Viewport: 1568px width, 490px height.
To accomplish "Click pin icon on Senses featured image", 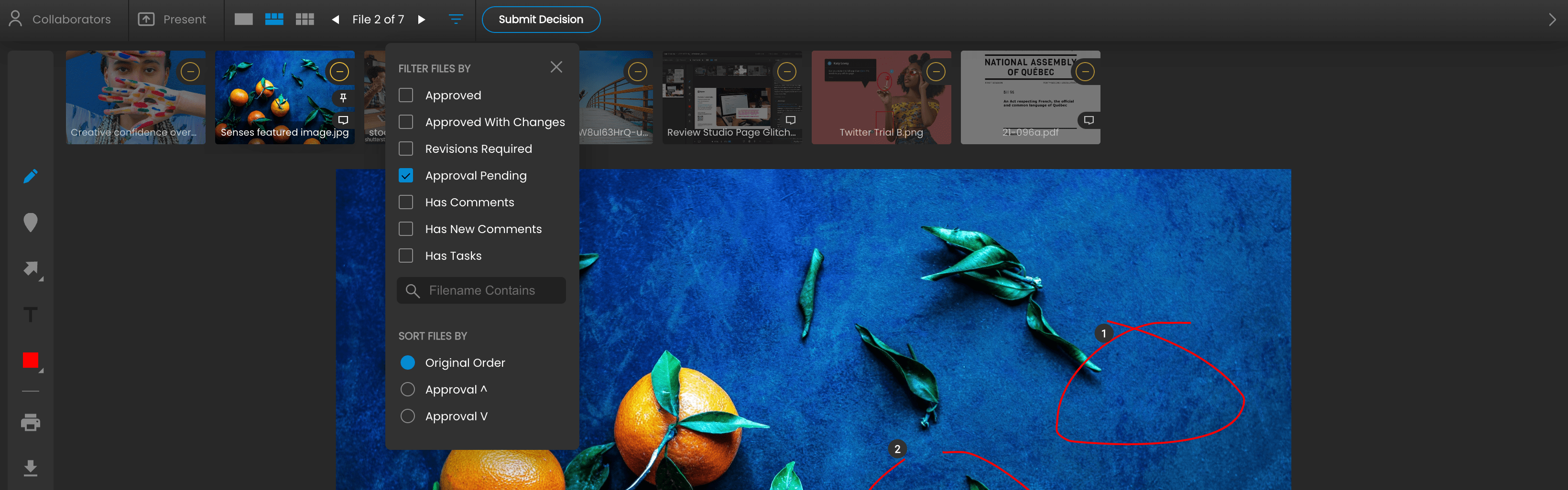I will (x=343, y=98).
